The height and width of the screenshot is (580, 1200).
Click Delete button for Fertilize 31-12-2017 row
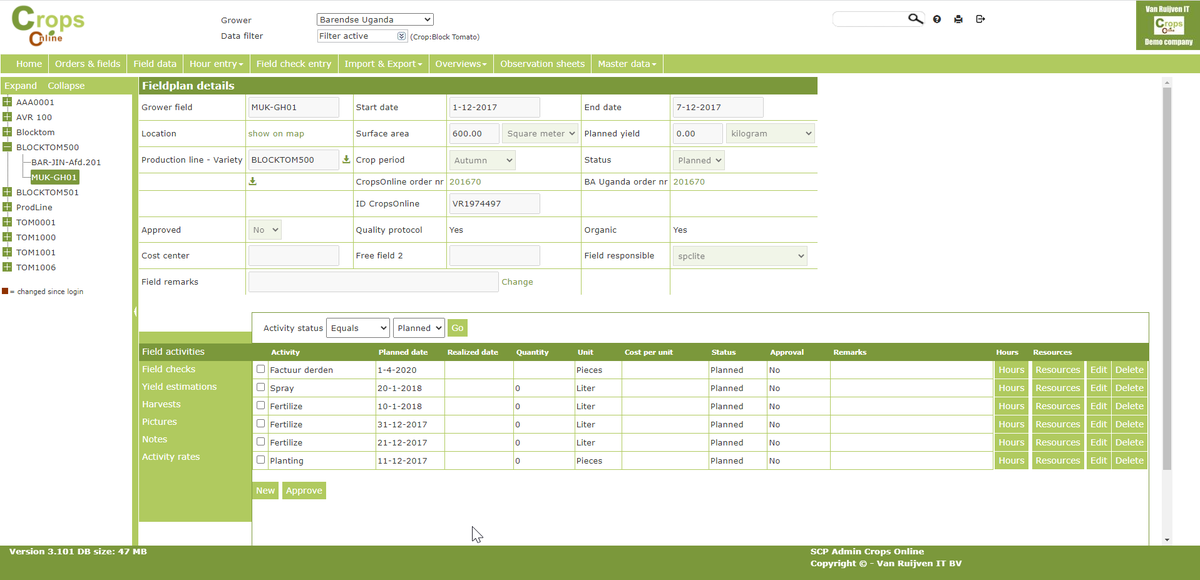coord(1129,424)
